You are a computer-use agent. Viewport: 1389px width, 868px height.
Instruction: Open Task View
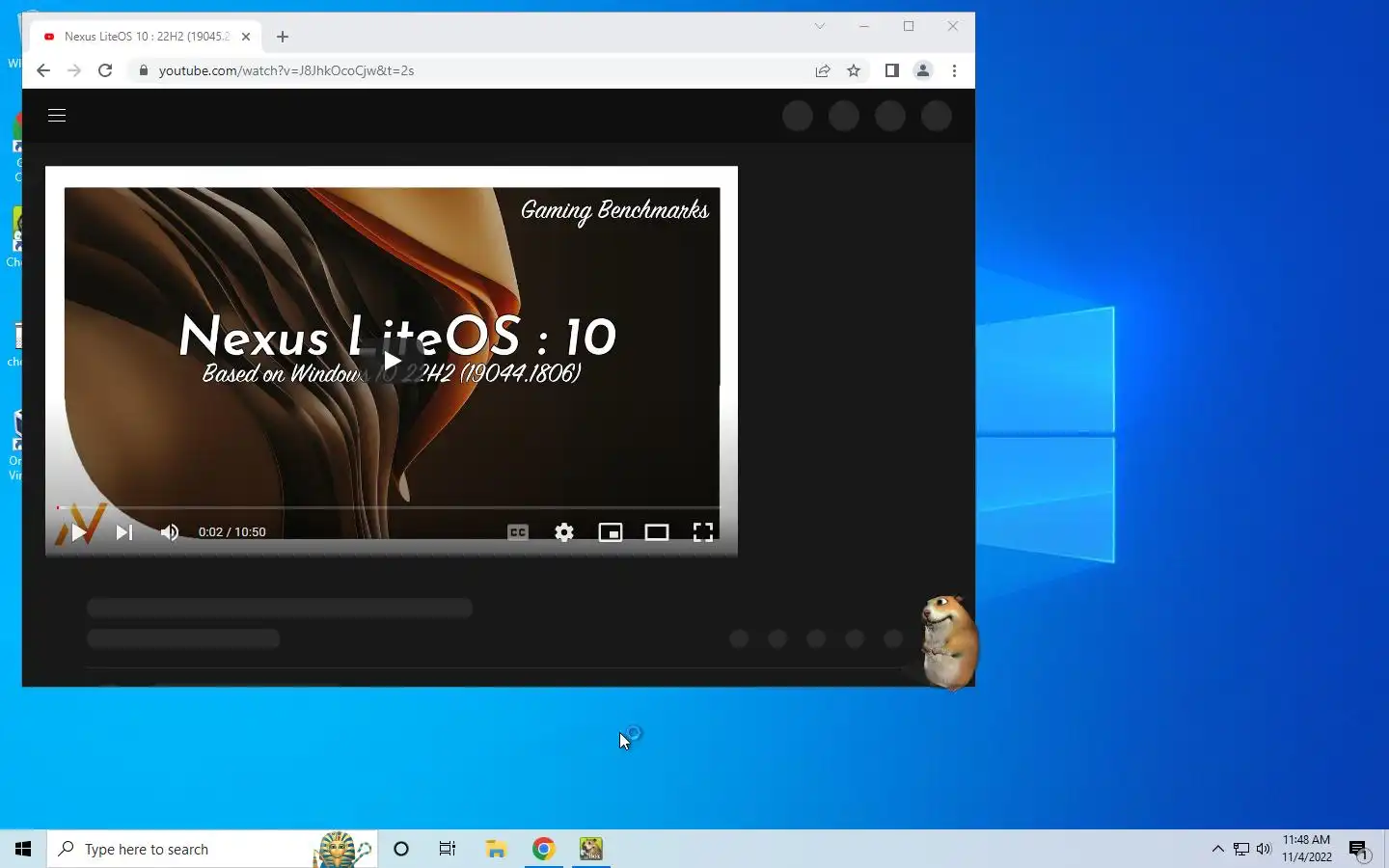[448, 849]
